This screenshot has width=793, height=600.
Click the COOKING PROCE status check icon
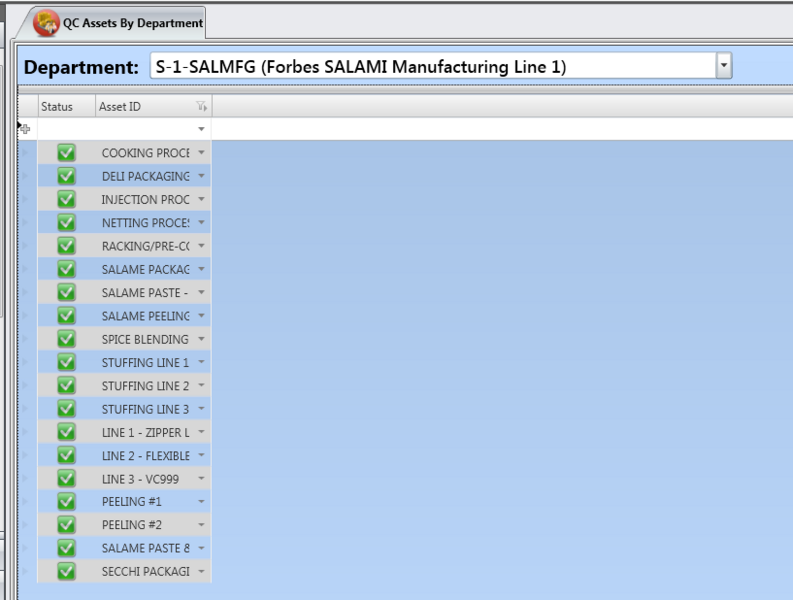66,153
